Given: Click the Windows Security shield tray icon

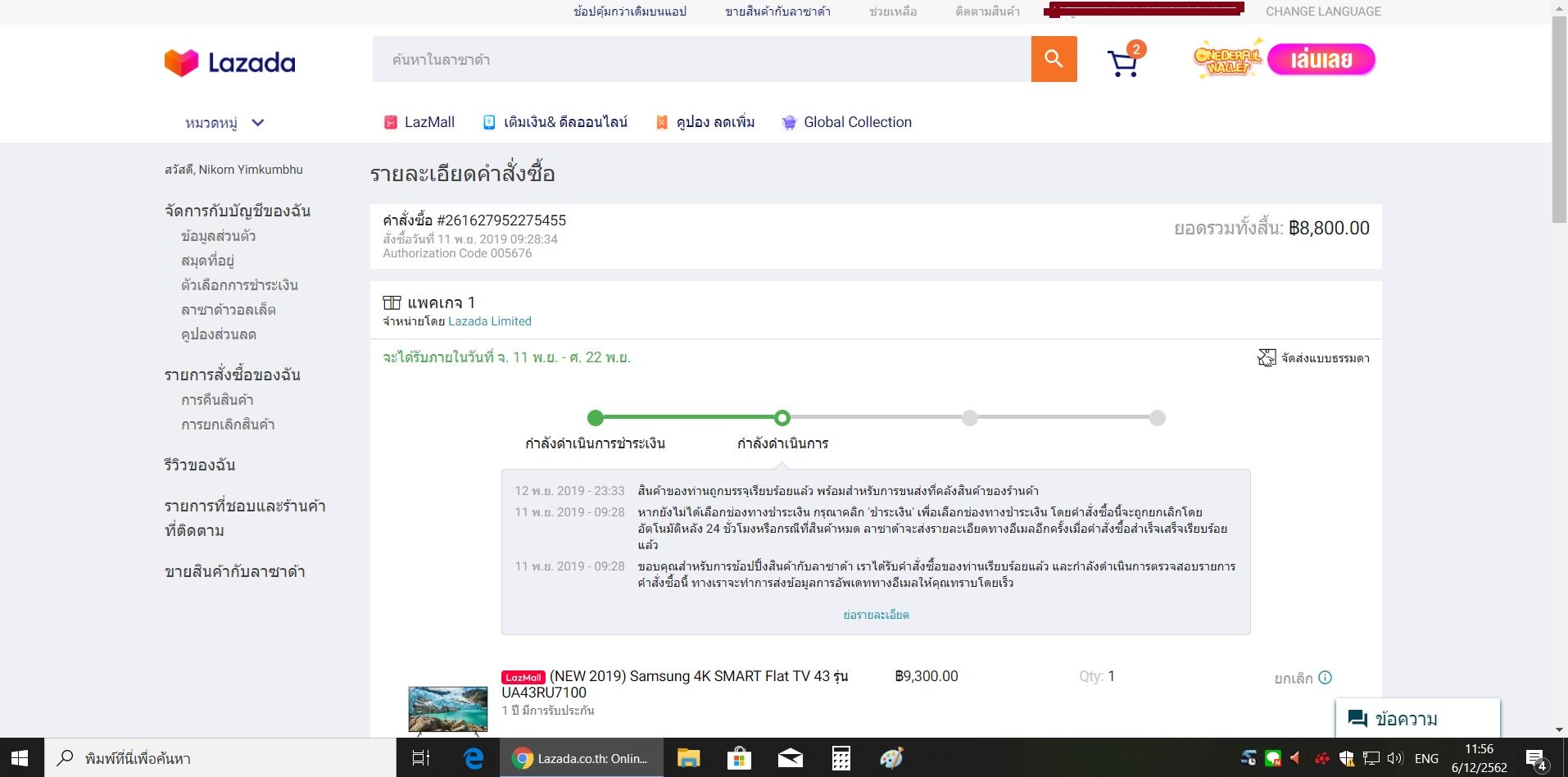Looking at the screenshot, I should tap(1347, 758).
